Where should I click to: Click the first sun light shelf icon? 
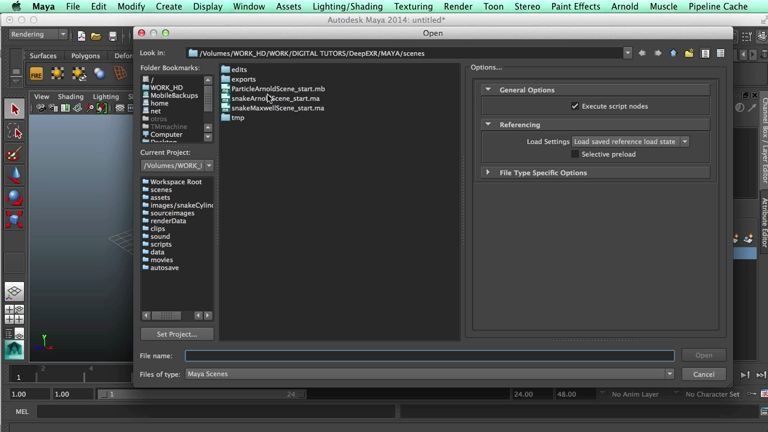click(57, 73)
